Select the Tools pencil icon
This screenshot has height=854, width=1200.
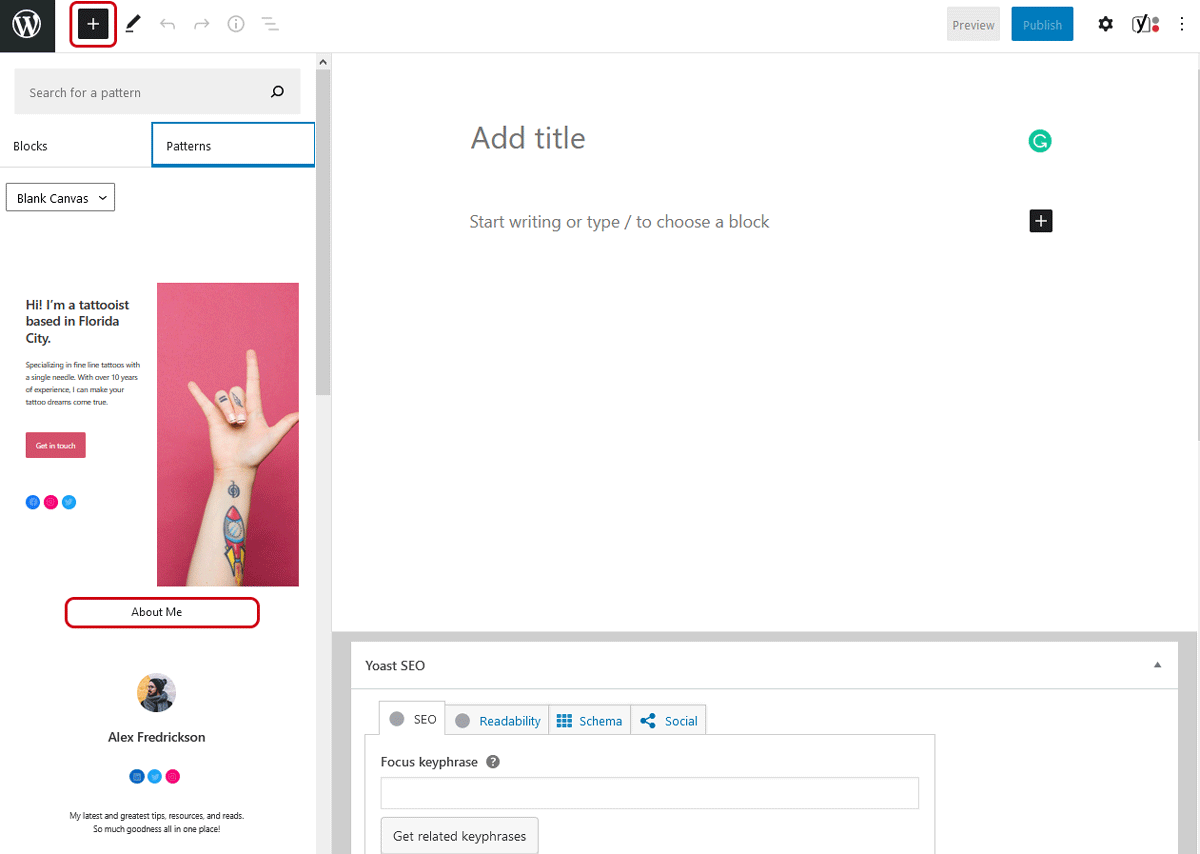[x=133, y=25]
